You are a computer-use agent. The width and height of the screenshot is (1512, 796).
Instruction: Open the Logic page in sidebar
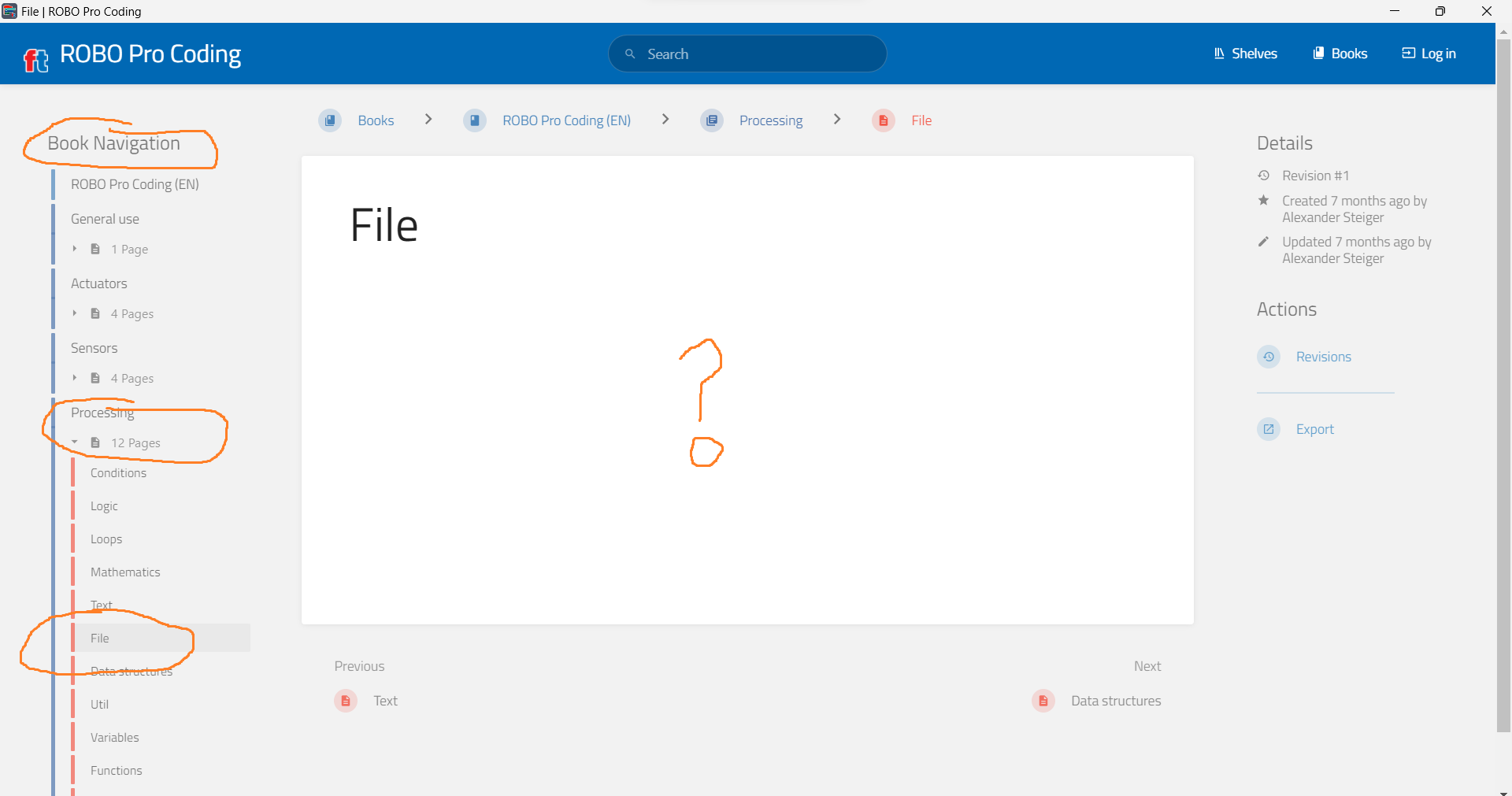[x=104, y=506]
